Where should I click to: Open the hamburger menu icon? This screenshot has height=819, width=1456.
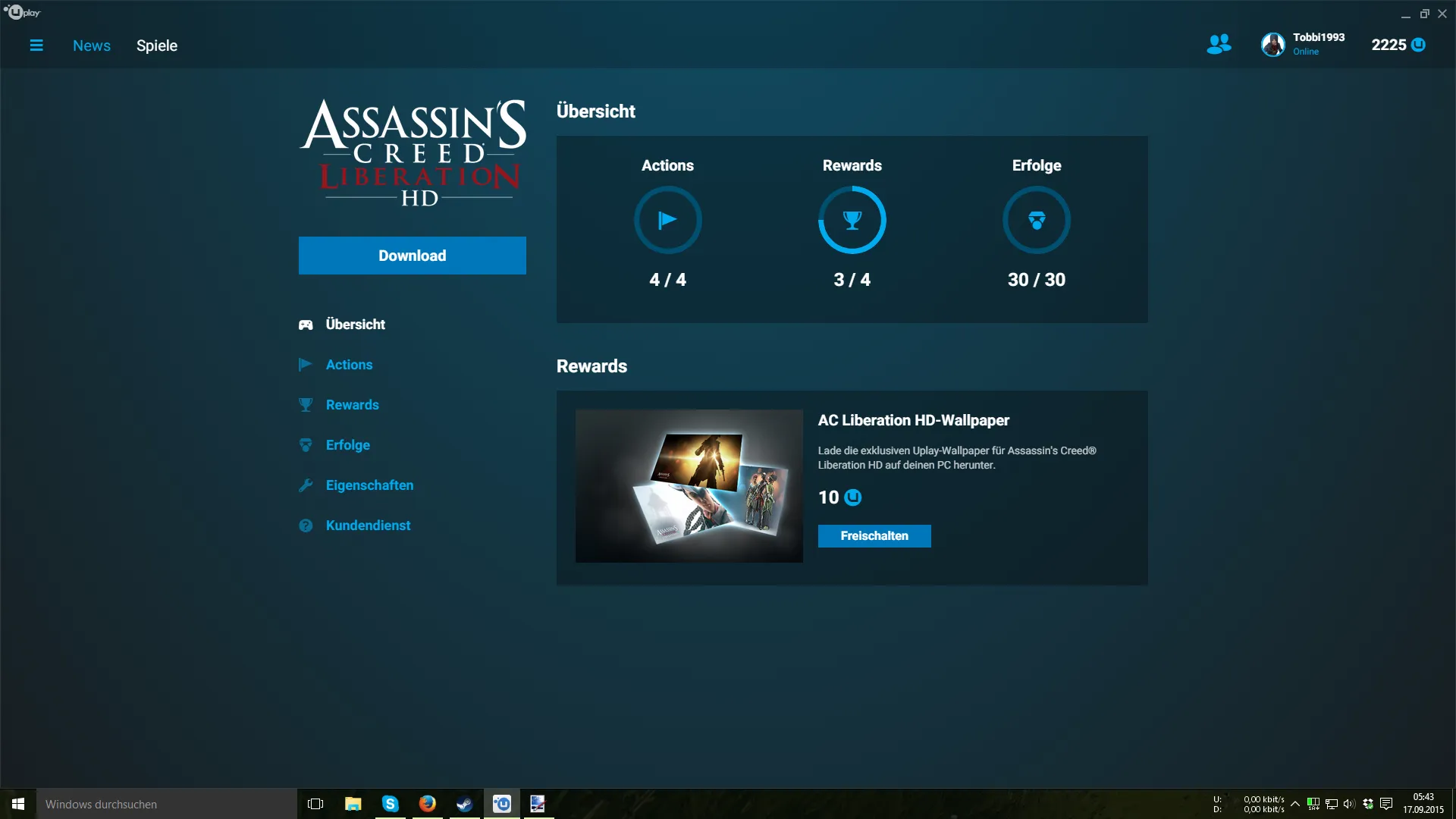click(x=36, y=45)
